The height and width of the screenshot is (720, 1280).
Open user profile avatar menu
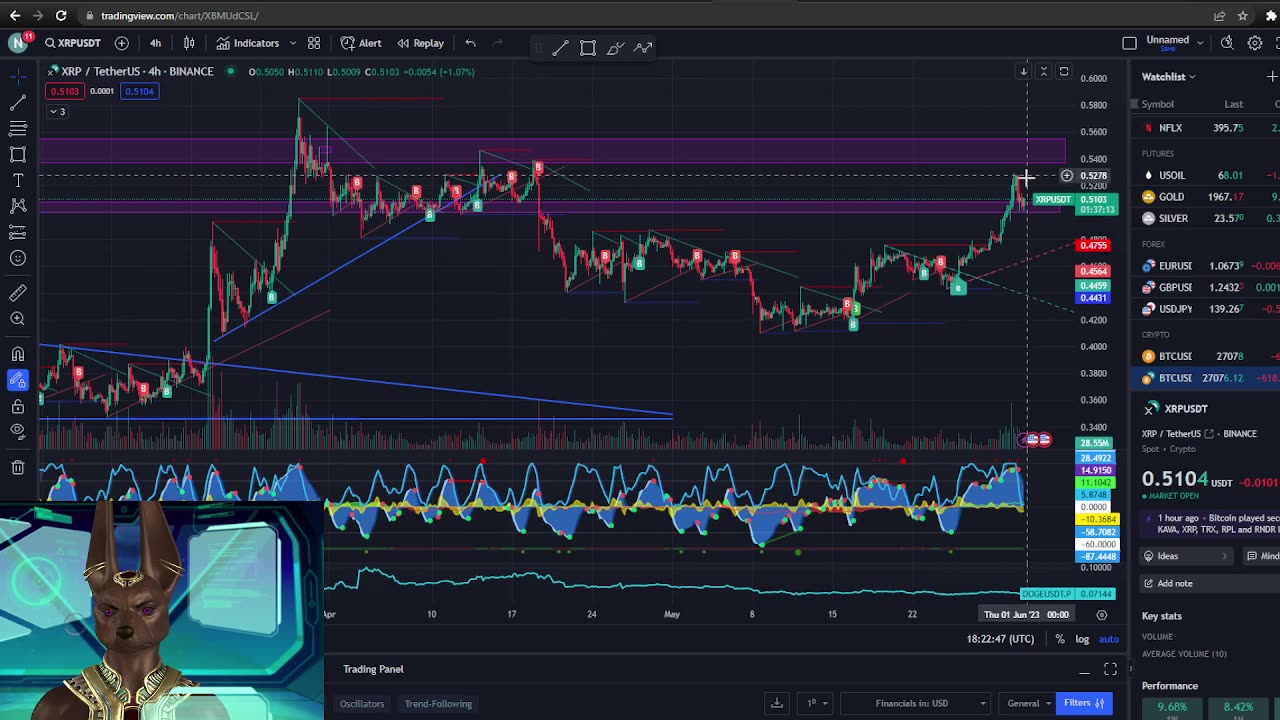[17, 42]
